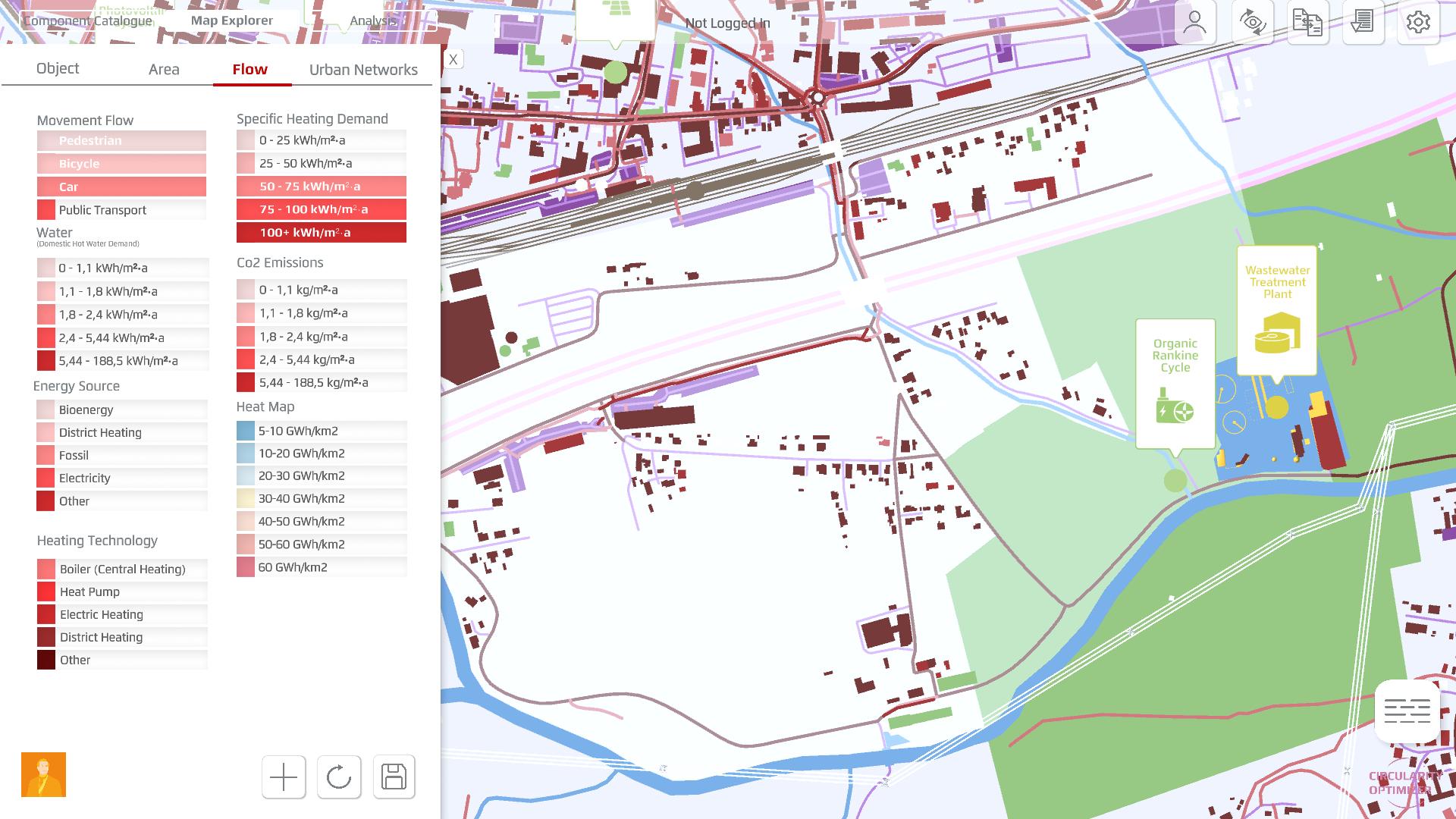
Task: Switch to the Area tab
Action: (x=164, y=70)
